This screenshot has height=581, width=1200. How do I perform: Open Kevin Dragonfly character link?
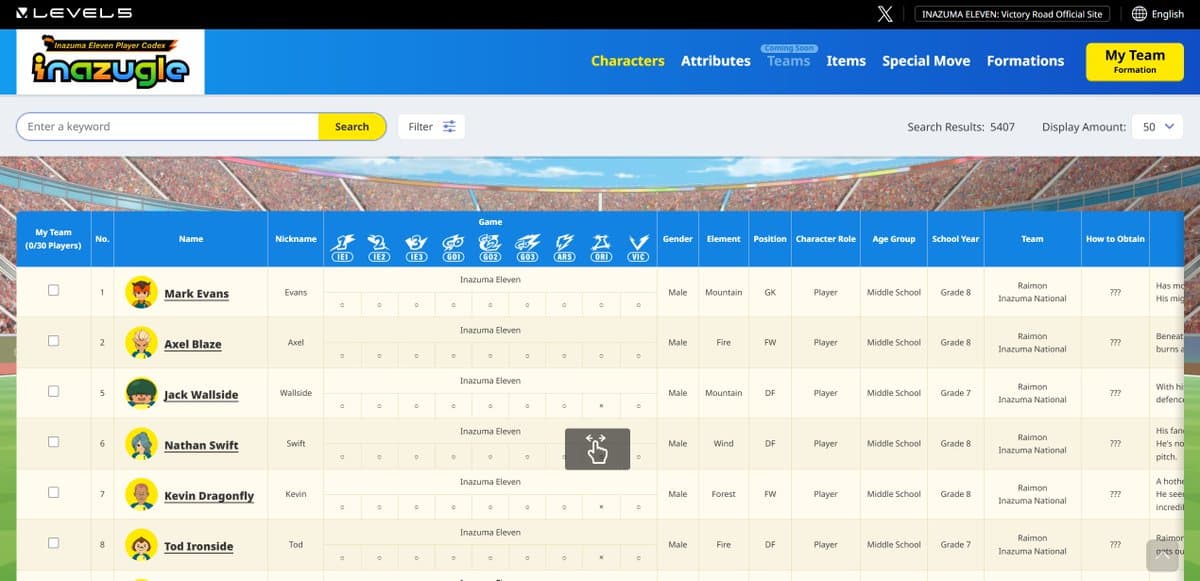coord(209,496)
